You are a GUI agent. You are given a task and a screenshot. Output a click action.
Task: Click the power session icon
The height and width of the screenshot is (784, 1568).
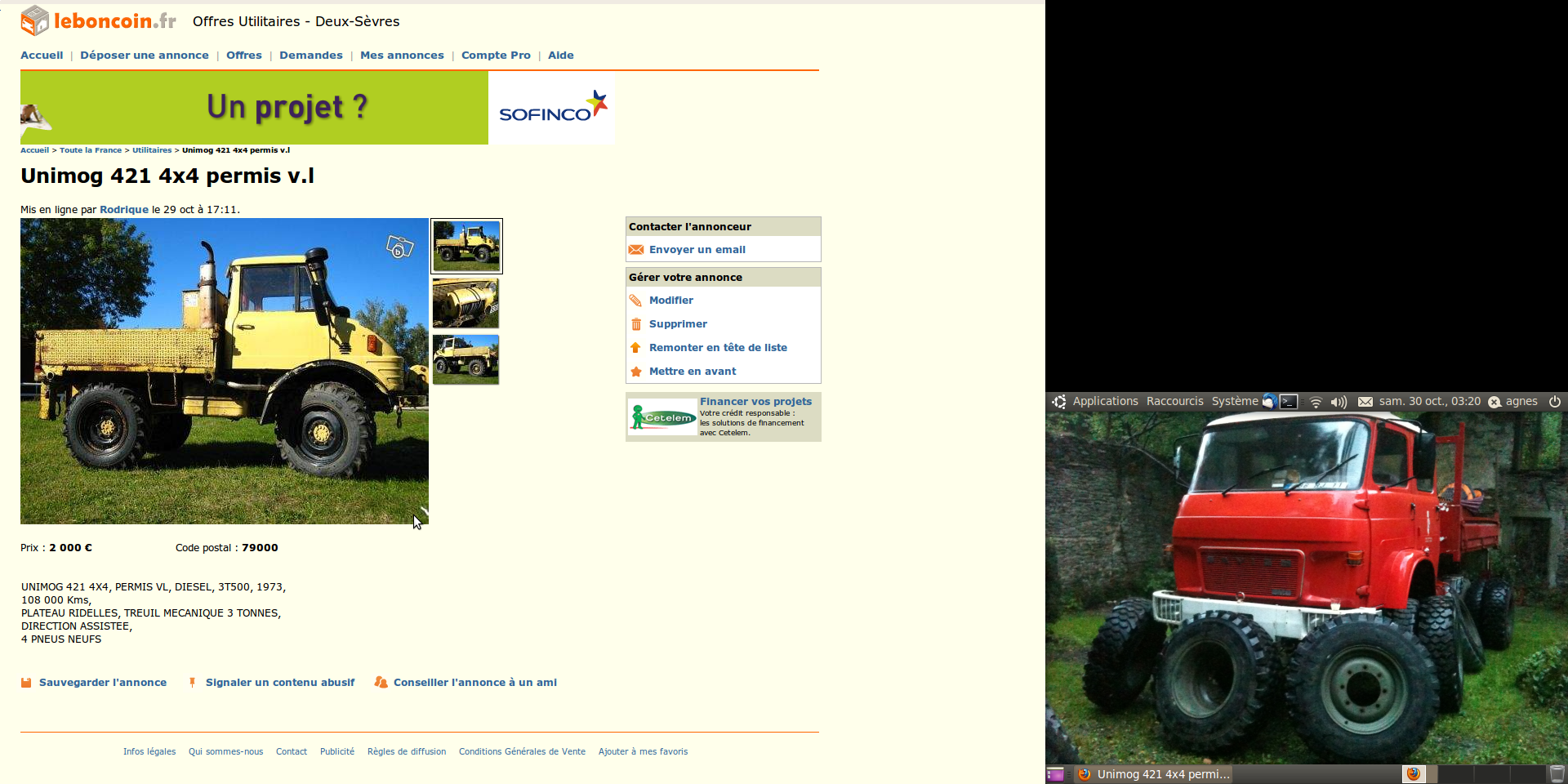point(1555,402)
